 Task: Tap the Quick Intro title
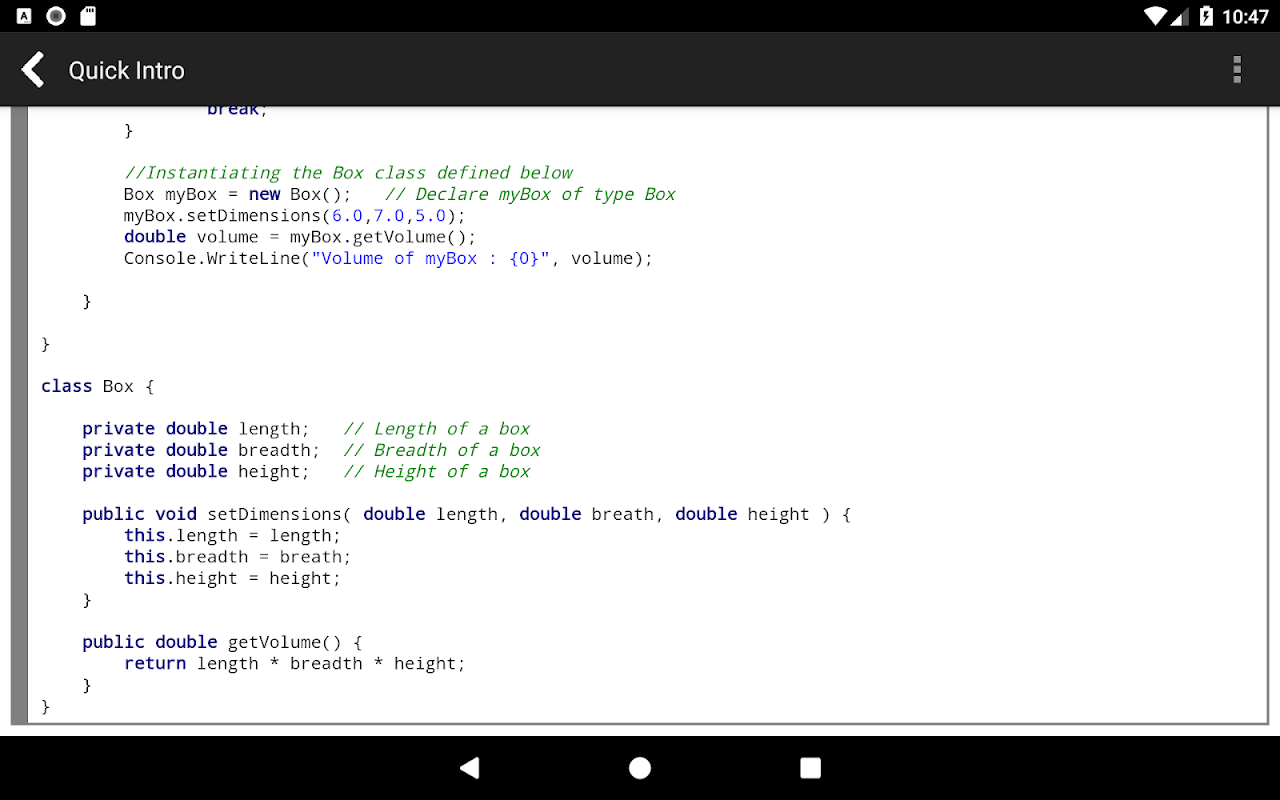[x=126, y=70]
